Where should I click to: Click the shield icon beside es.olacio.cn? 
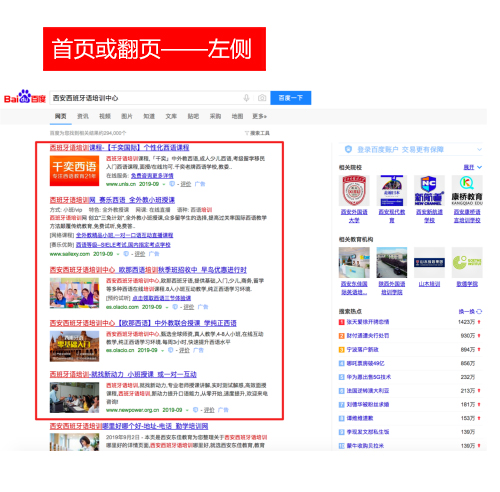pos(171,350)
